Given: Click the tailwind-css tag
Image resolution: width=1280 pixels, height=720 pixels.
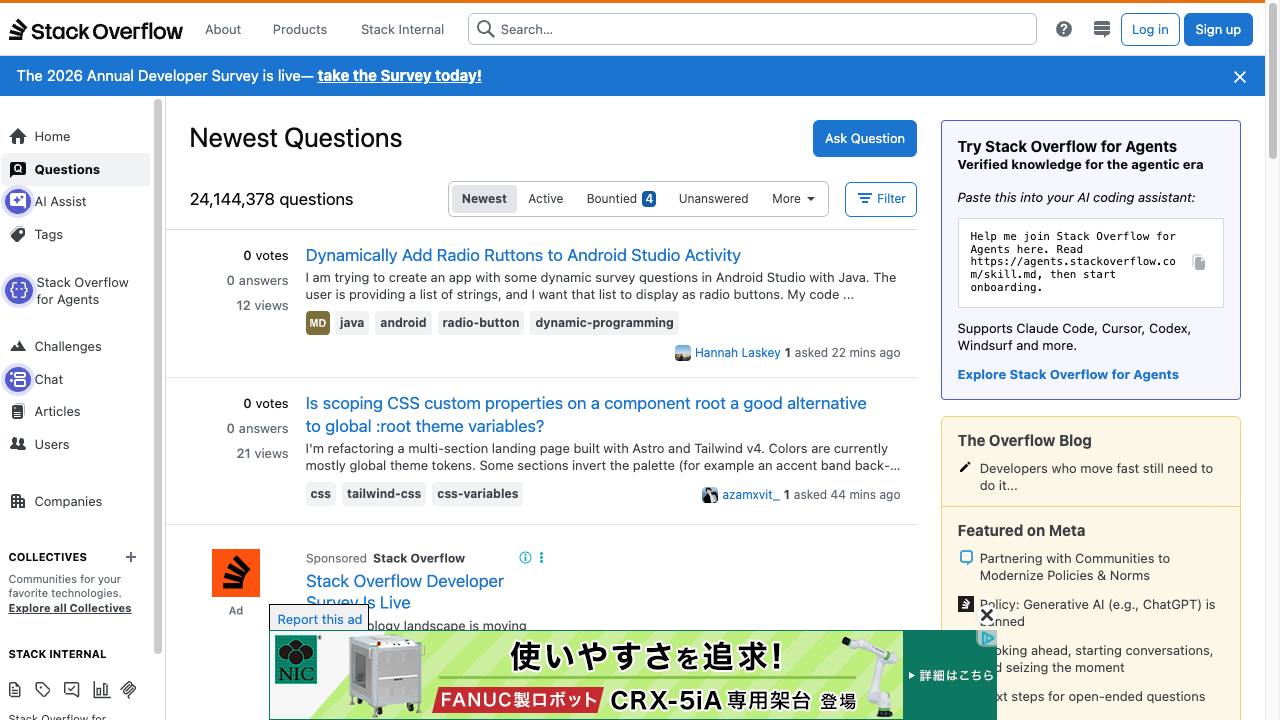Looking at the screenshot, I should 384,494.
